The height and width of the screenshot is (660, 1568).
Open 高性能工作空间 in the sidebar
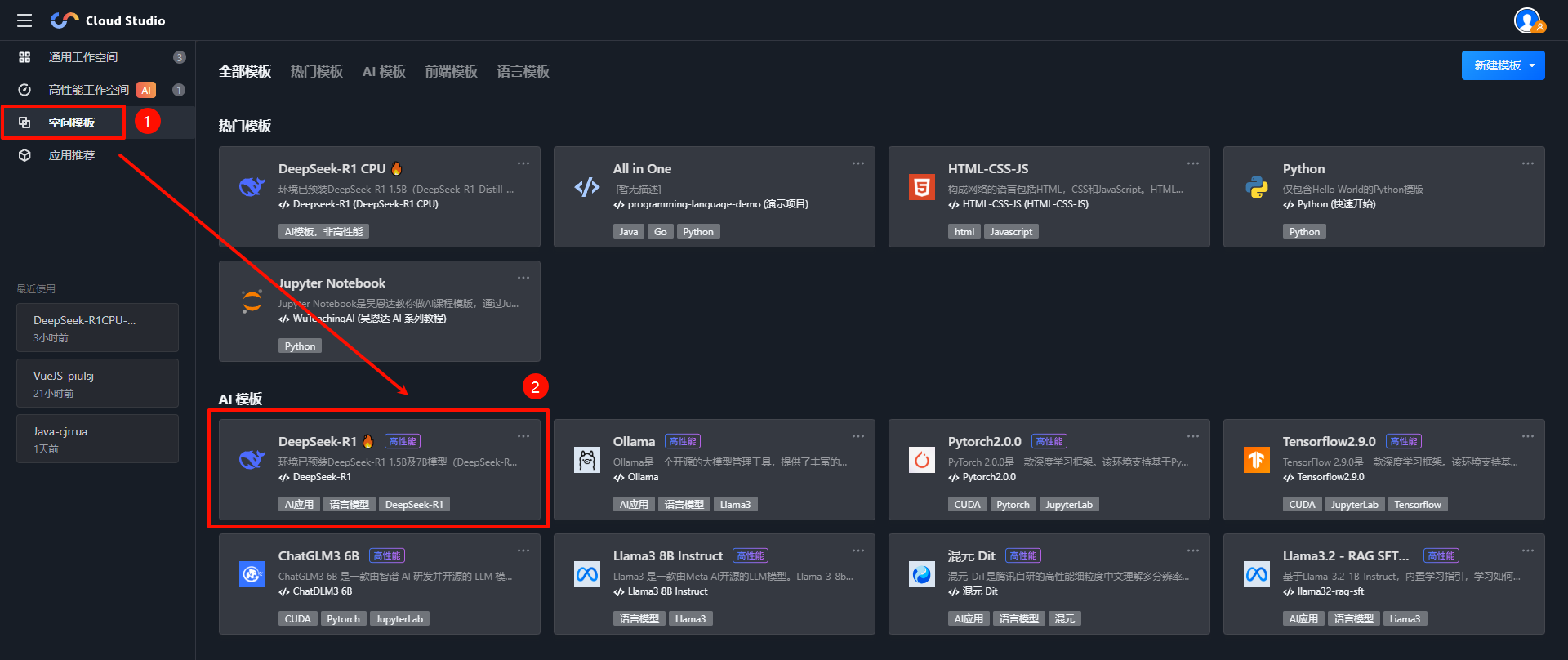[98, 90]
